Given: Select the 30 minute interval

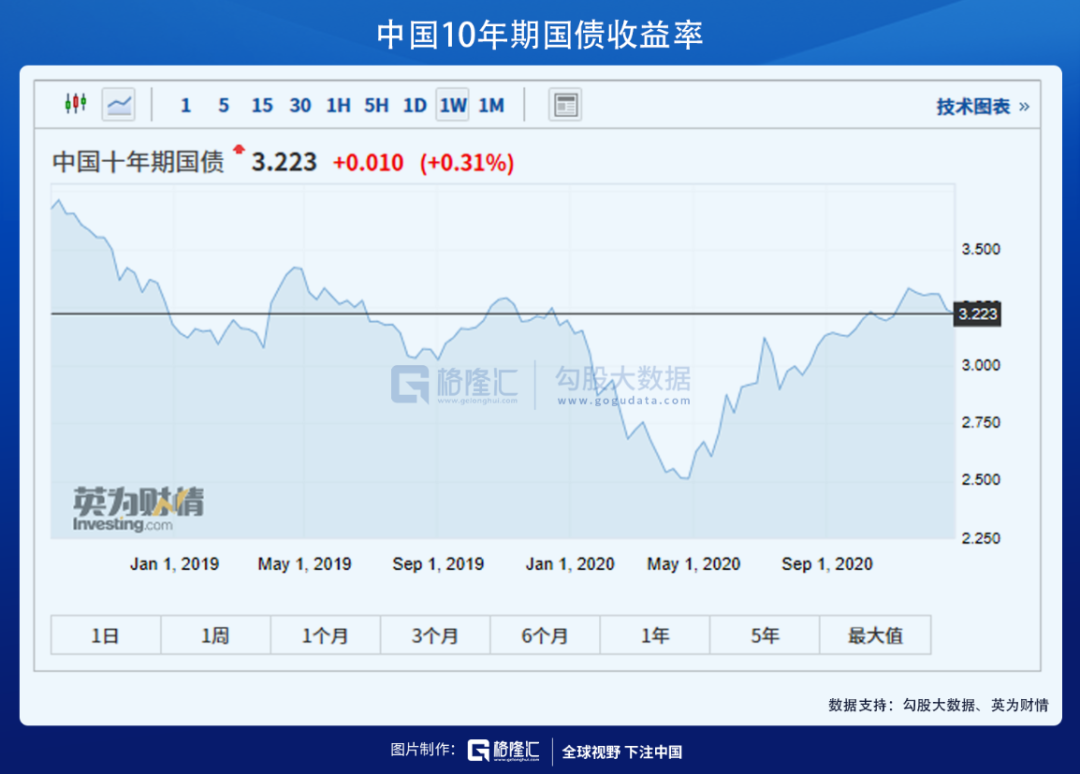Looking at the screenshot, I should 300,105.
